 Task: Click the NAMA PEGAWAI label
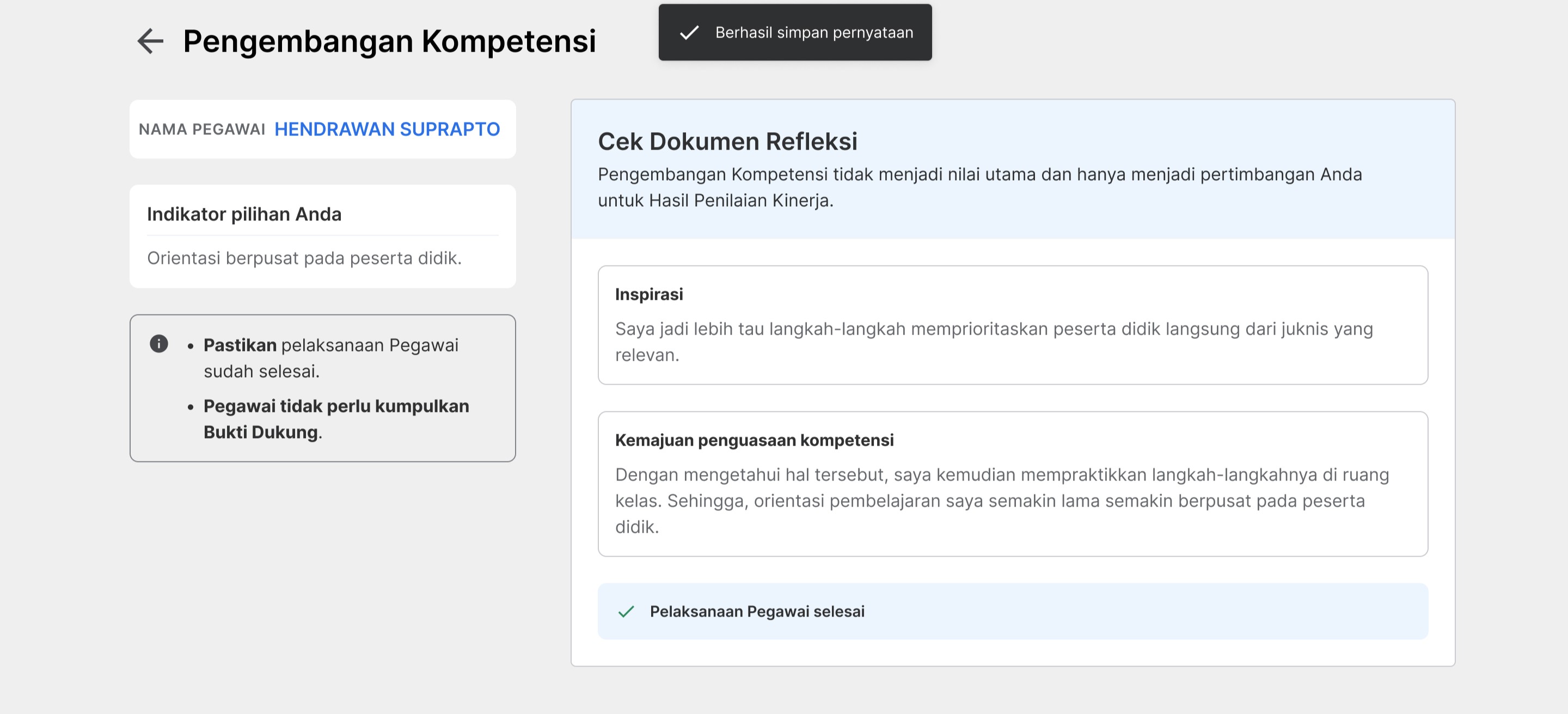202,129
